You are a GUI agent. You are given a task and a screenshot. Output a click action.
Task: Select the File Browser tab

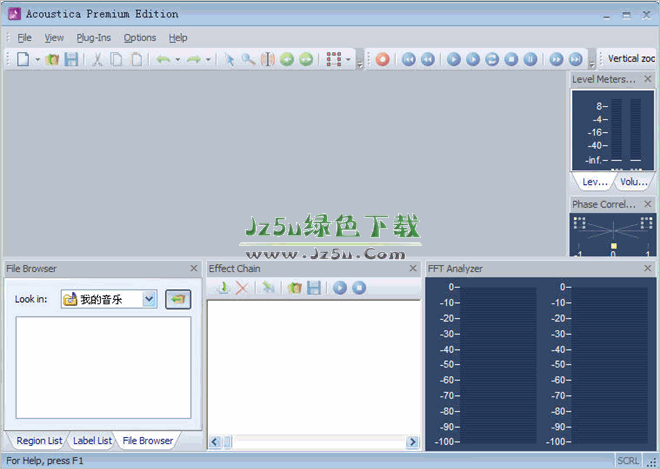[148, 441]
